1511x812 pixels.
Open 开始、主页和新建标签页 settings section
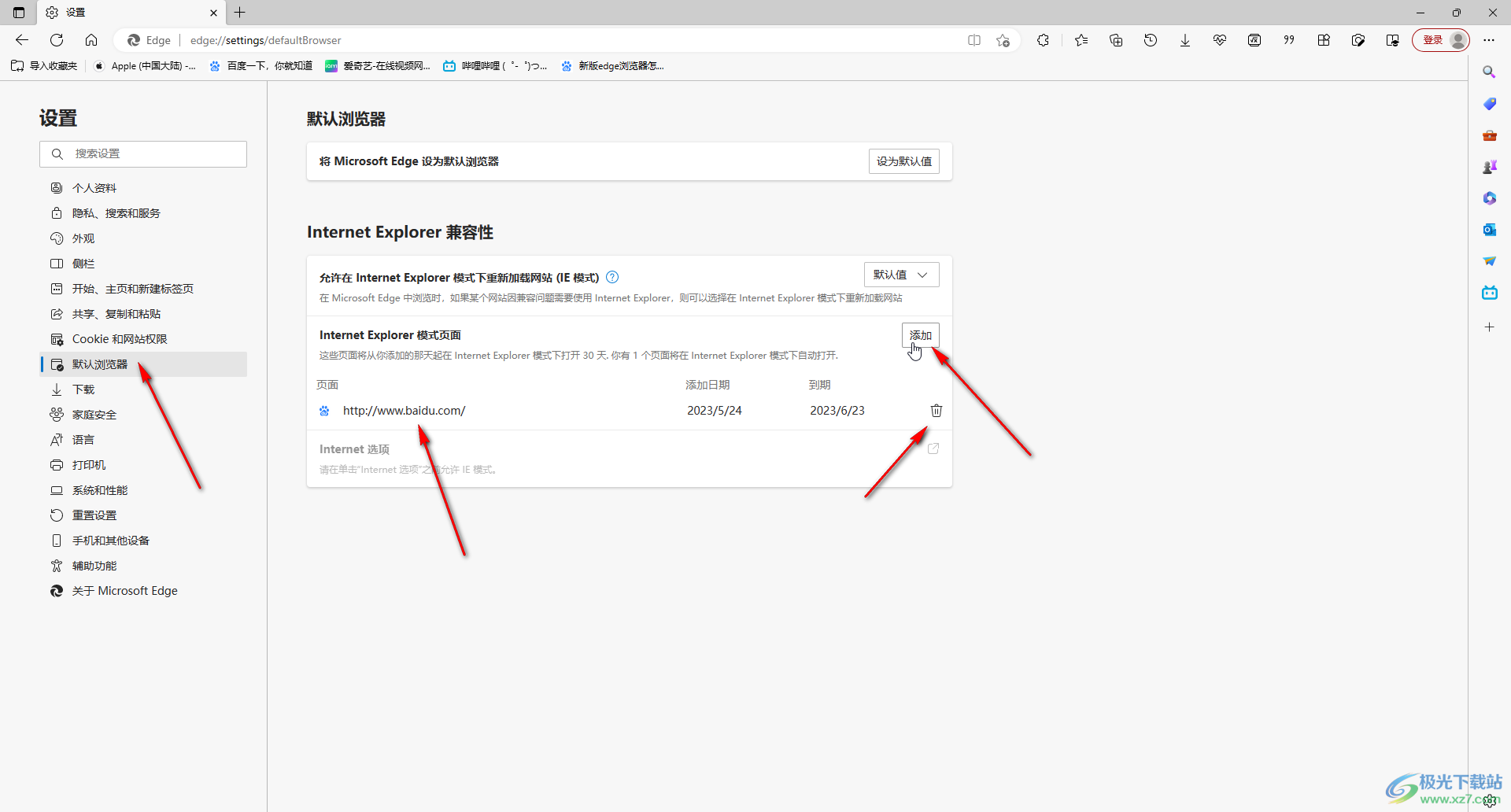pyautogui.click(x=143, y=289)
